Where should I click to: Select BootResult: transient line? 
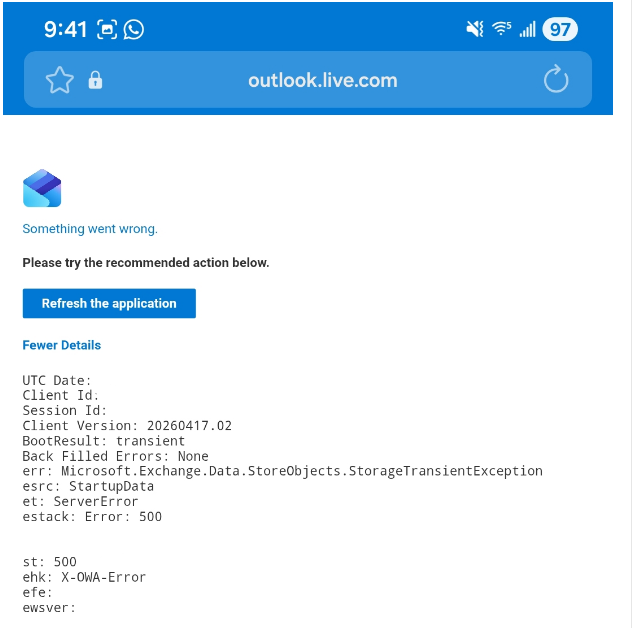pyautogui.click(x=104, y=441)
